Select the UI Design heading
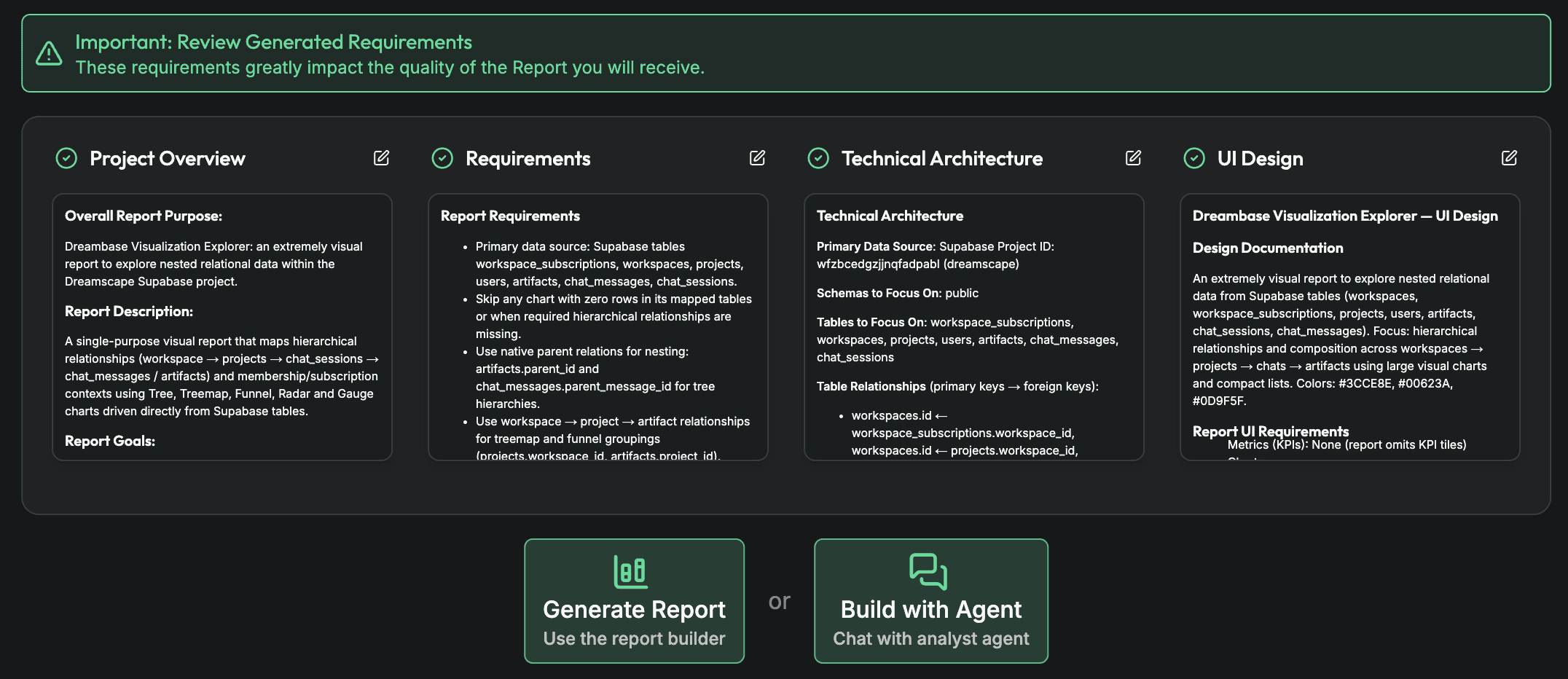This screenshot has height=679, width=1568. click(1261, 158)
